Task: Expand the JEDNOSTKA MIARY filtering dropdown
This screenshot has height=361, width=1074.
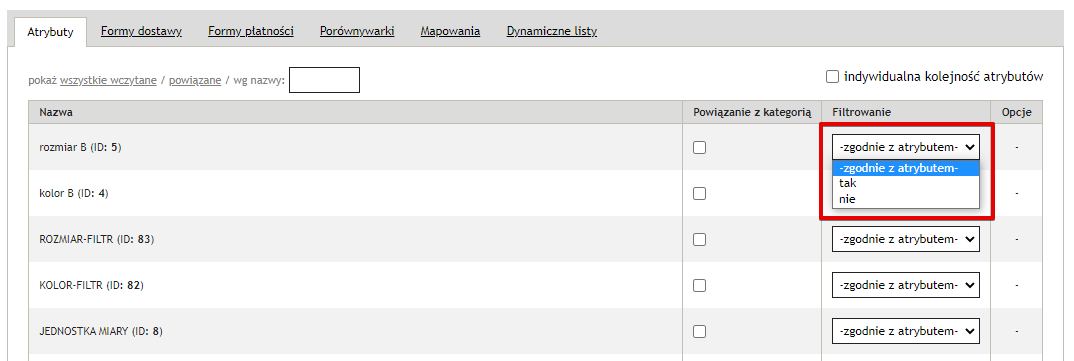Action: coord(906,331)
